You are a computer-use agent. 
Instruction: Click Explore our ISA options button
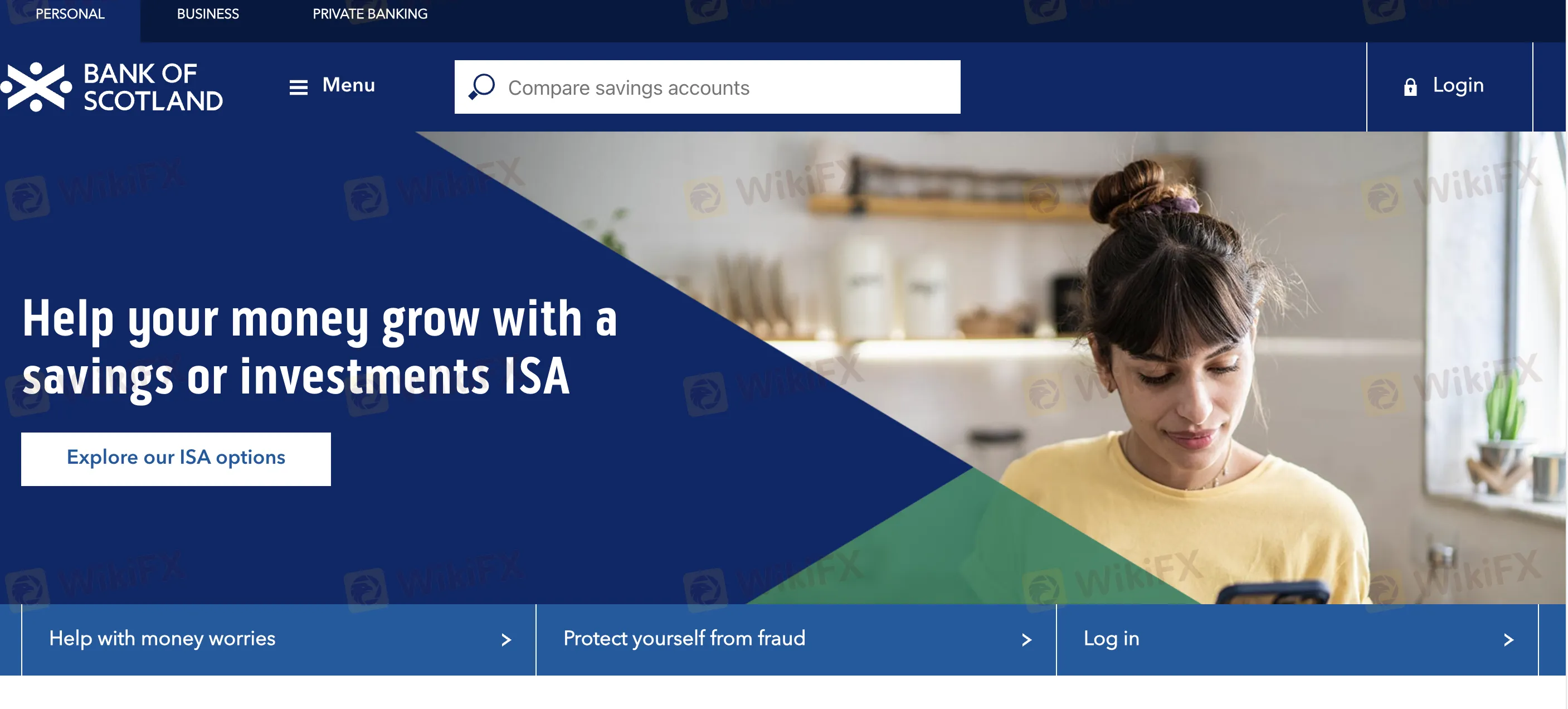[176, 459]
